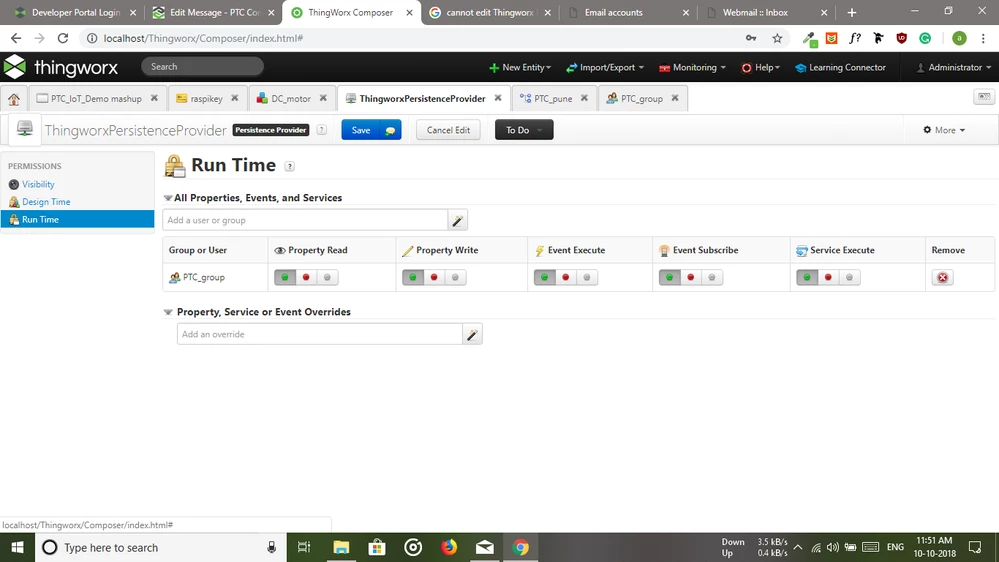This screenshot has width=999, height=562.
Task: Allow Property Read for PTC_group
Action: tap(285, 278)
